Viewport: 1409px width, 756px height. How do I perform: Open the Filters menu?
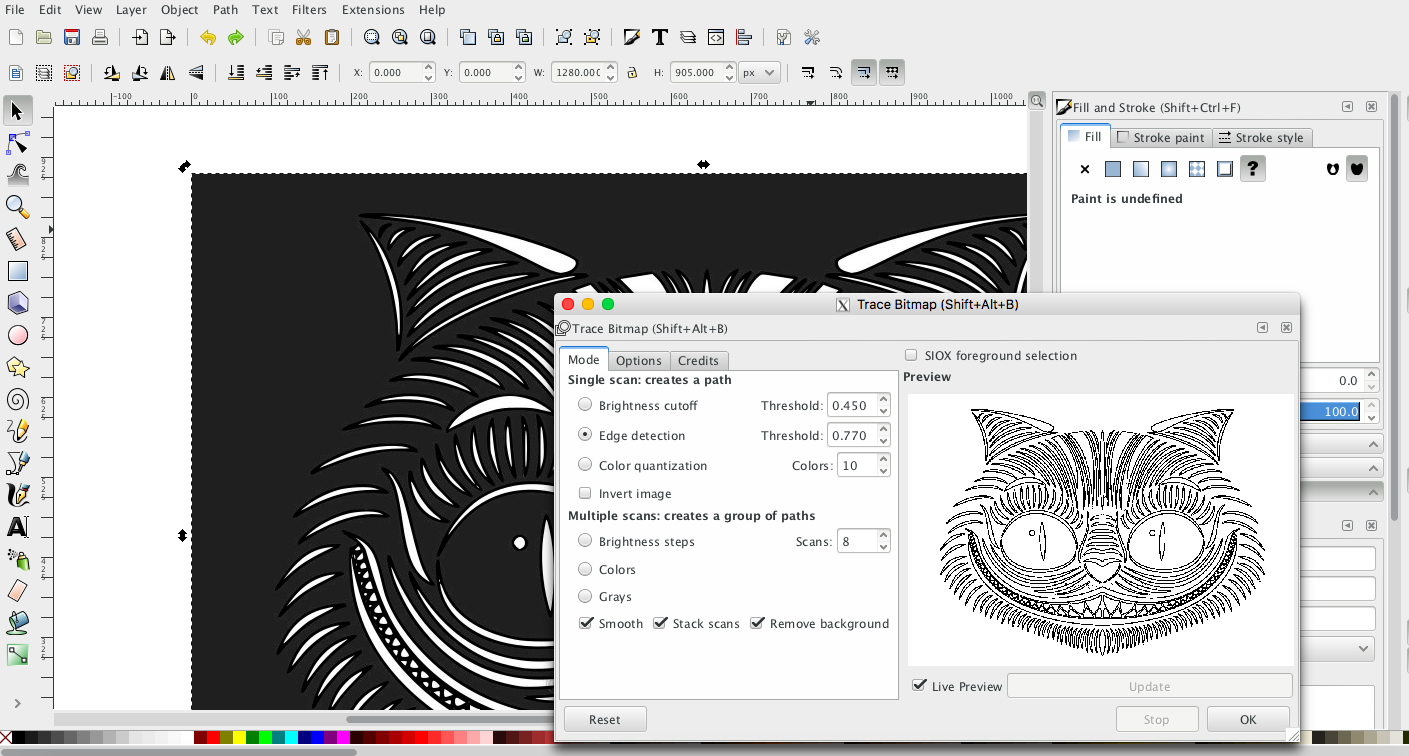pos(309,9)
